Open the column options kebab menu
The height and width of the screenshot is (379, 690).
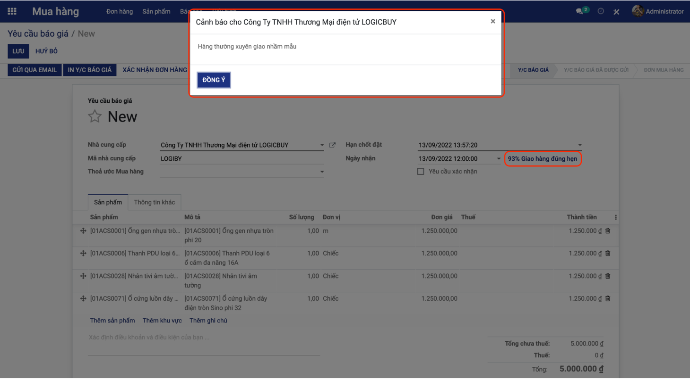(615, 217)
